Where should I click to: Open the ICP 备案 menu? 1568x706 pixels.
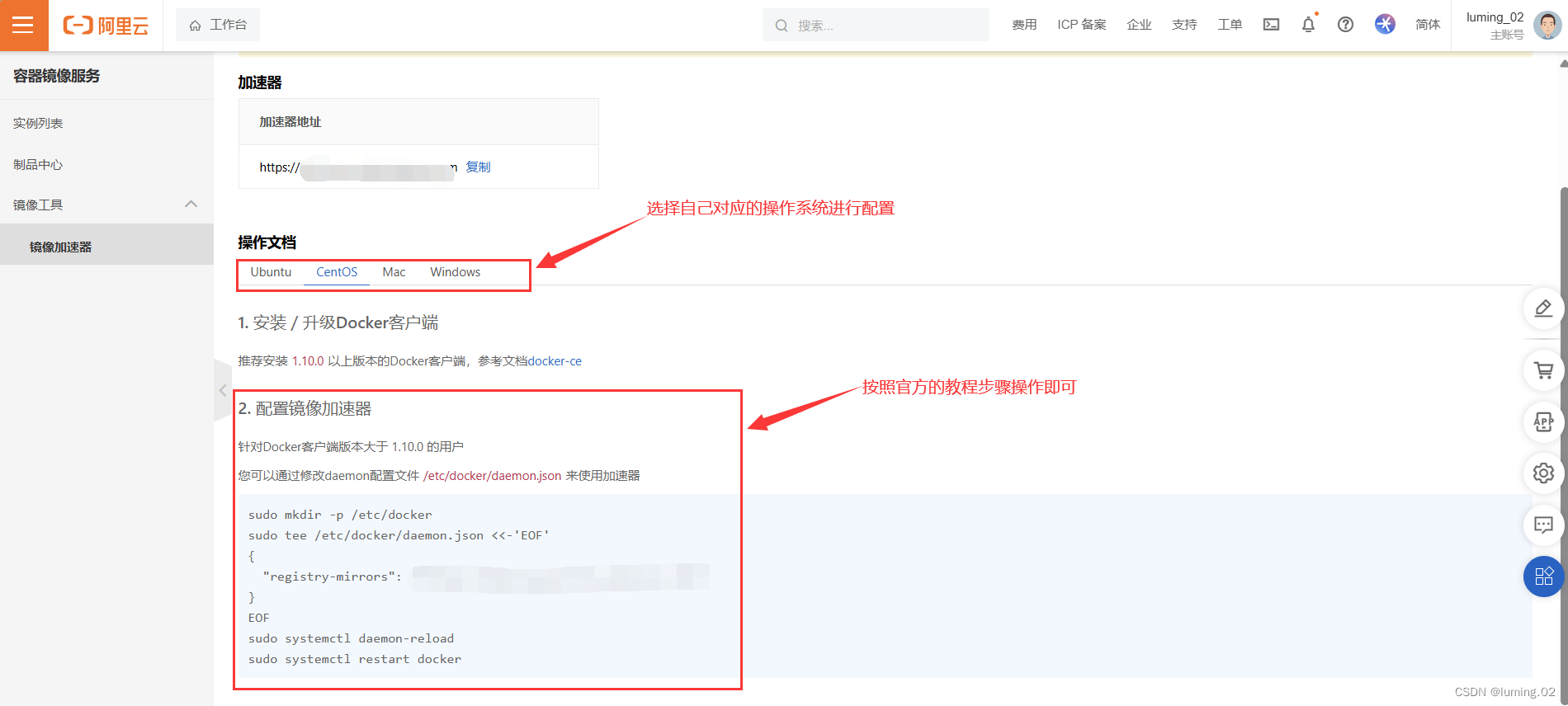pyautogui.click(x=1082, y=25)
